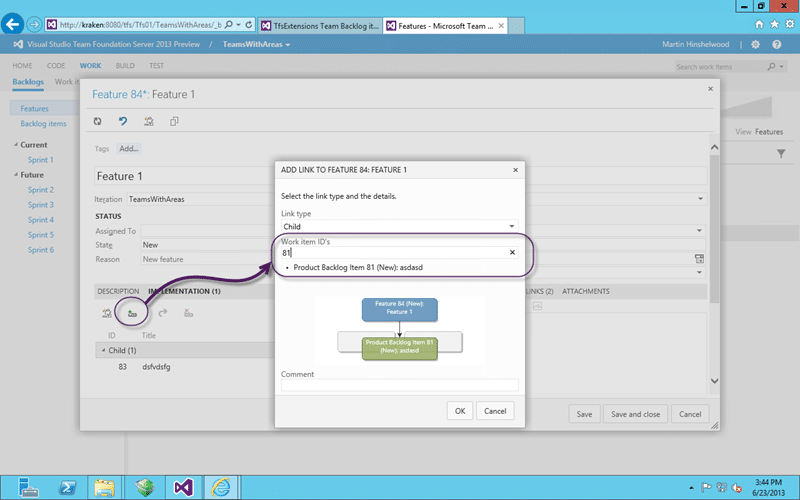Click the work item refresh icon
This screenshot has height=500, width=800.
97,121
